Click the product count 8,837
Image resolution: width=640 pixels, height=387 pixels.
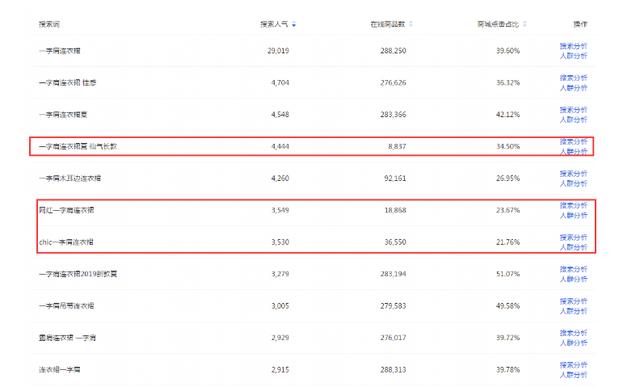point(397,146)
